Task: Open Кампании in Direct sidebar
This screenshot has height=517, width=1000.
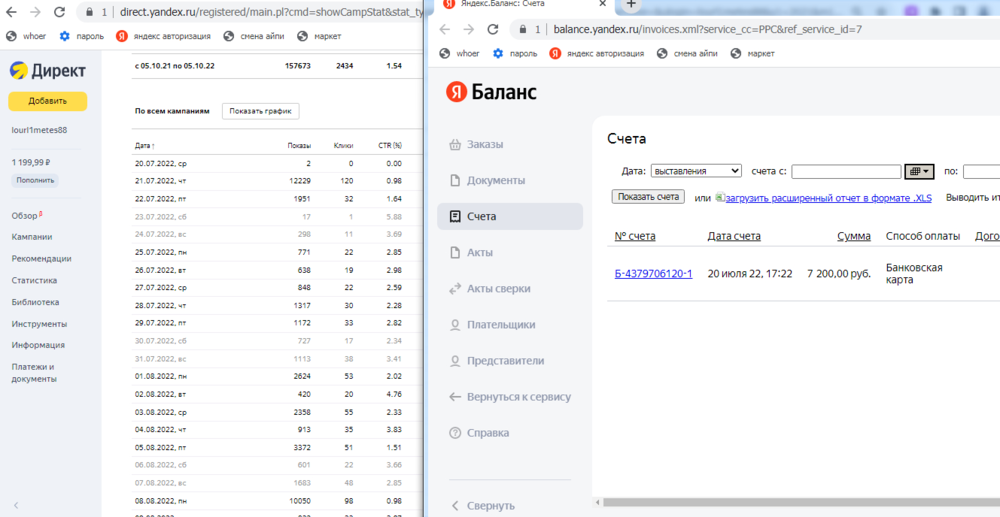Action: coord(32,237)
